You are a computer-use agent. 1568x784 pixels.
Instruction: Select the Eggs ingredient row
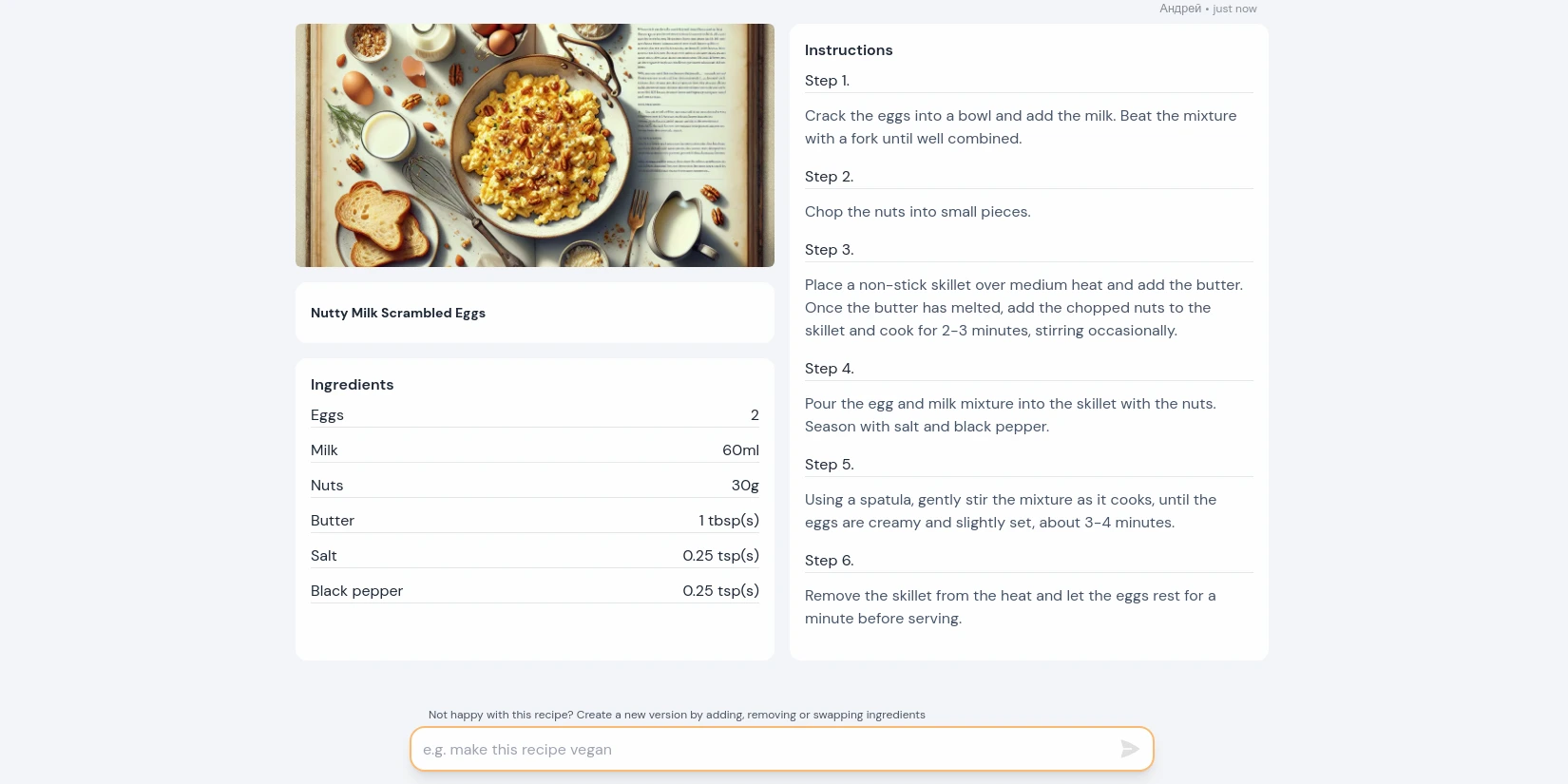click(534, 415)
